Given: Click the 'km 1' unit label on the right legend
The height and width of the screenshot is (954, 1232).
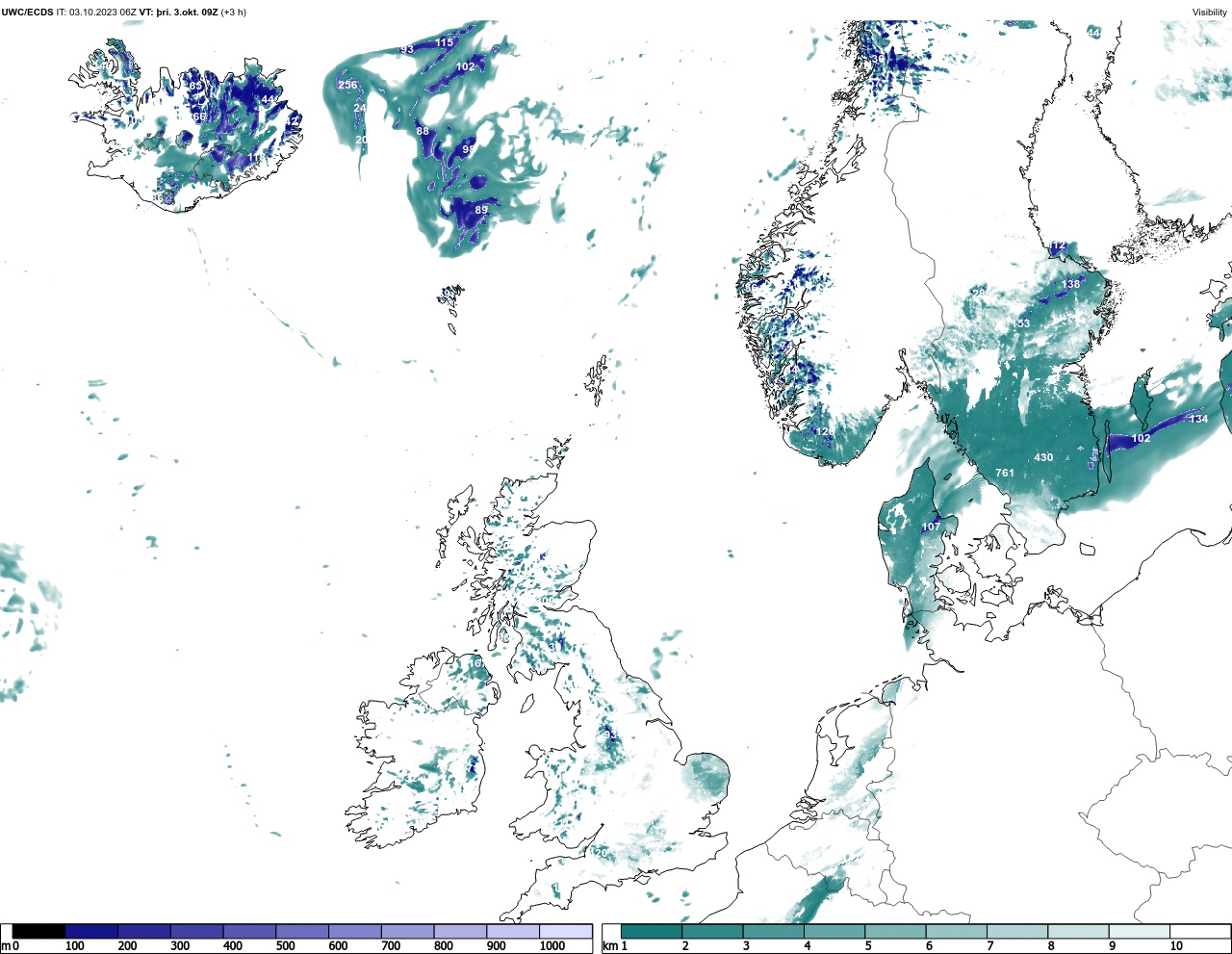Looking at the screenshot, I should coord(614,945).
